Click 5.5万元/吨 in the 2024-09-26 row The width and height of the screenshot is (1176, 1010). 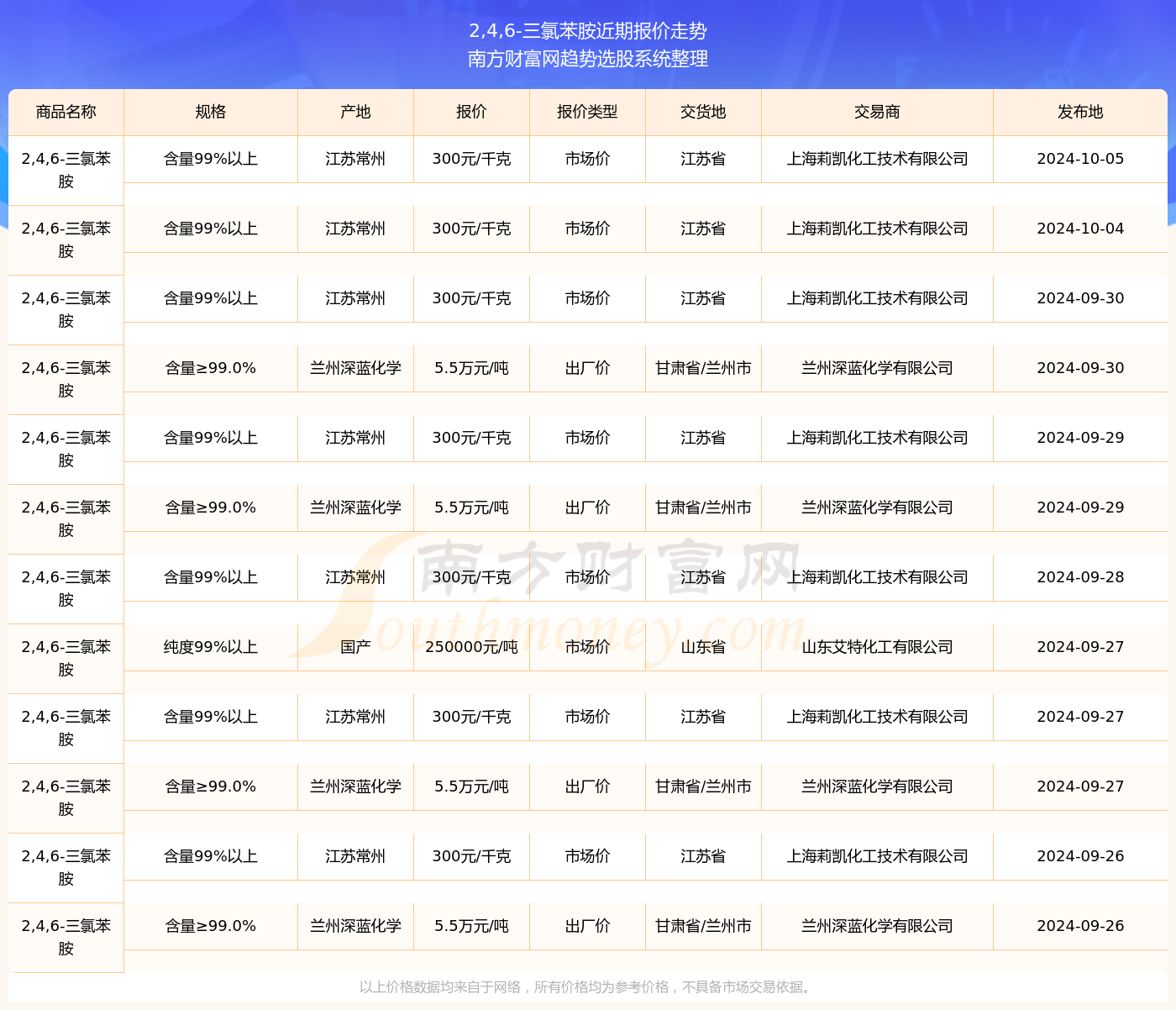(472, 926)
